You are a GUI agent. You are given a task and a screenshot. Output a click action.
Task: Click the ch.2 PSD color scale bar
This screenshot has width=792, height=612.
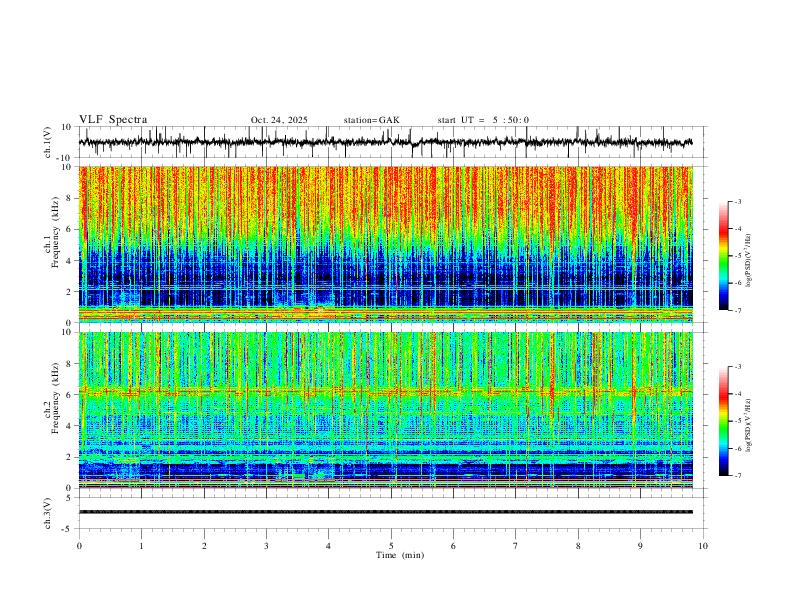(x=723, y=421)
